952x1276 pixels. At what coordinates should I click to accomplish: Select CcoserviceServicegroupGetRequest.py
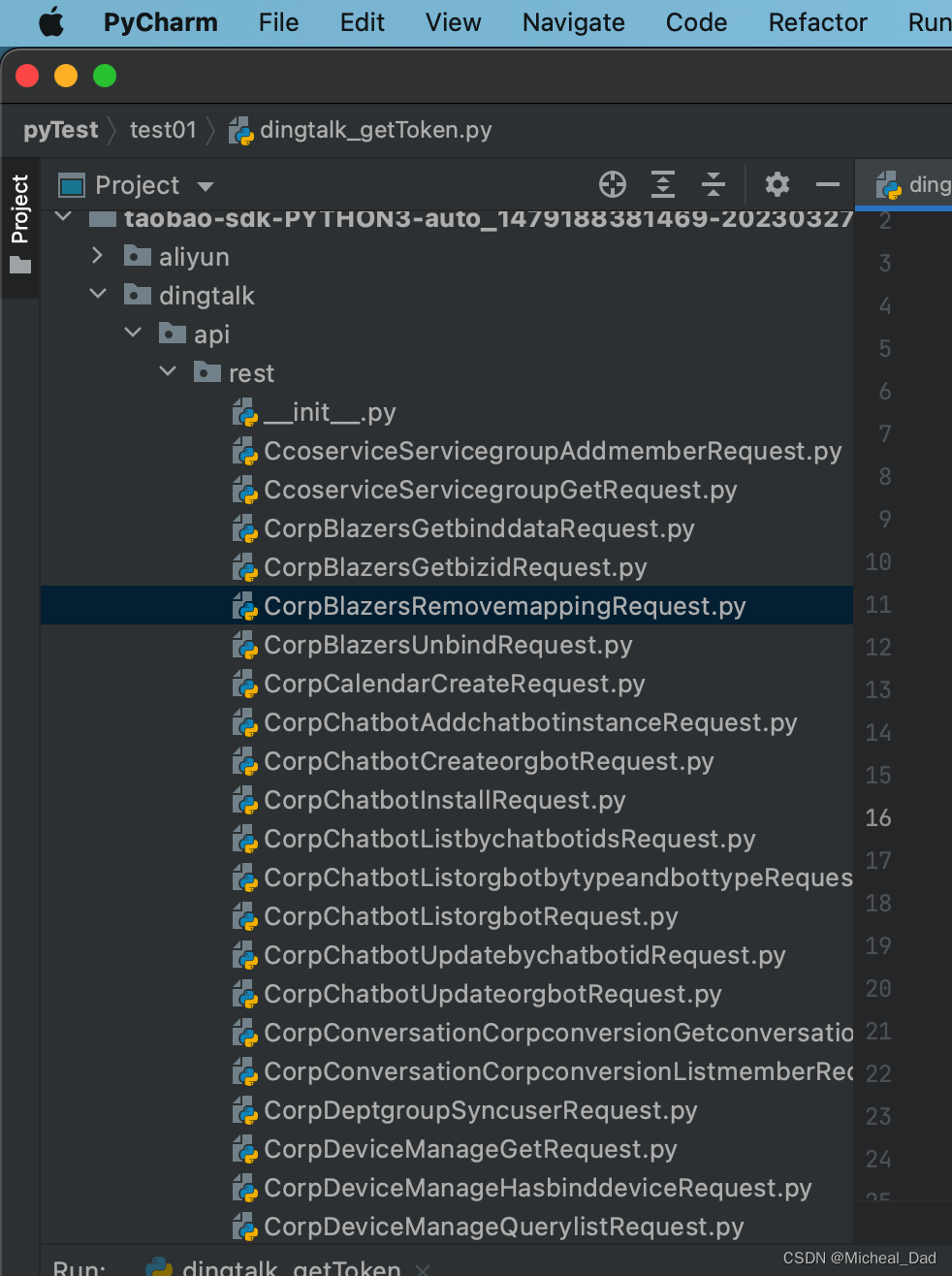(x=500, y=490)
